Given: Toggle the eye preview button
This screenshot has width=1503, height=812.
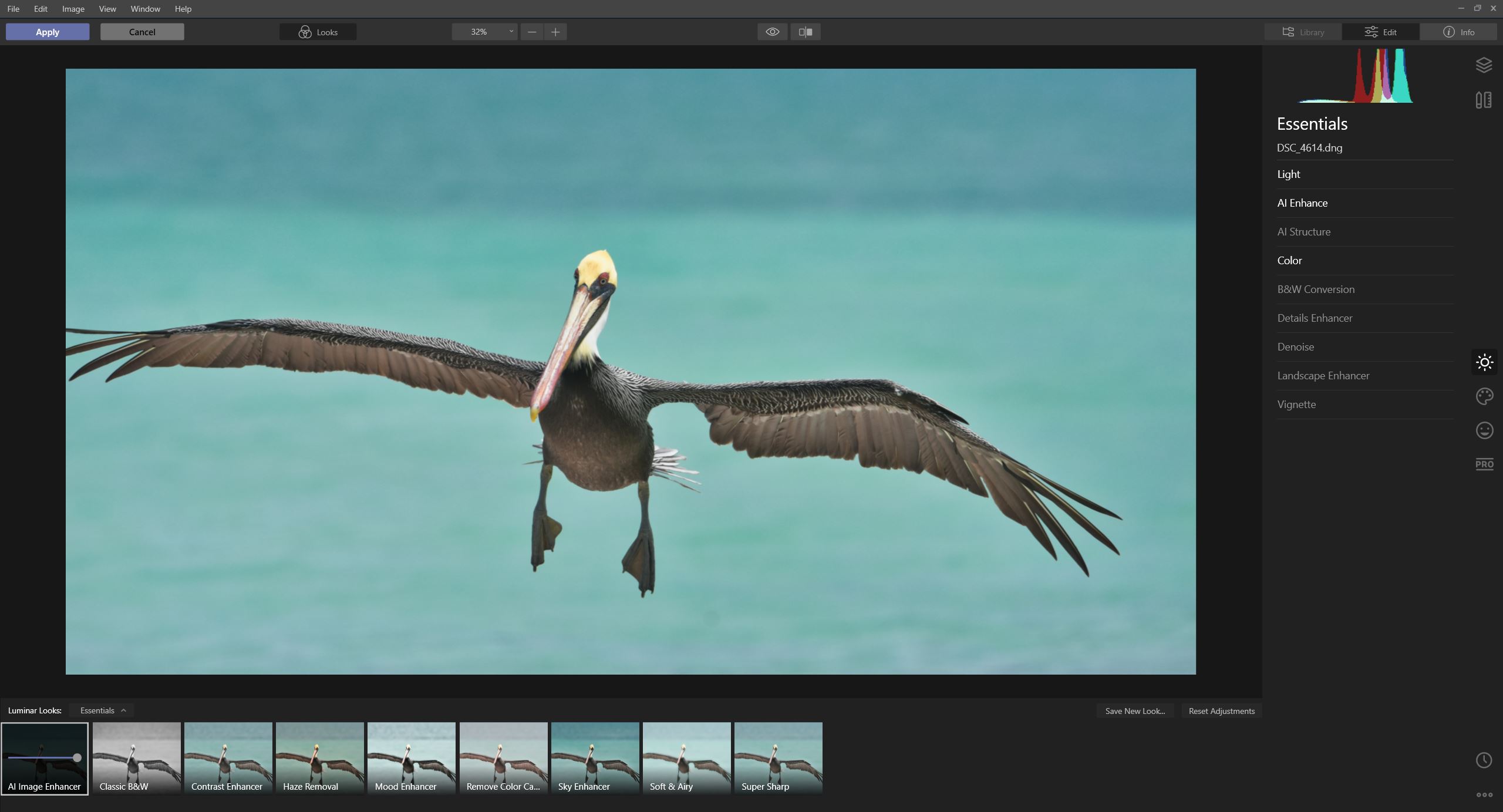Looking at the screenshot, I should coord(773,32).
